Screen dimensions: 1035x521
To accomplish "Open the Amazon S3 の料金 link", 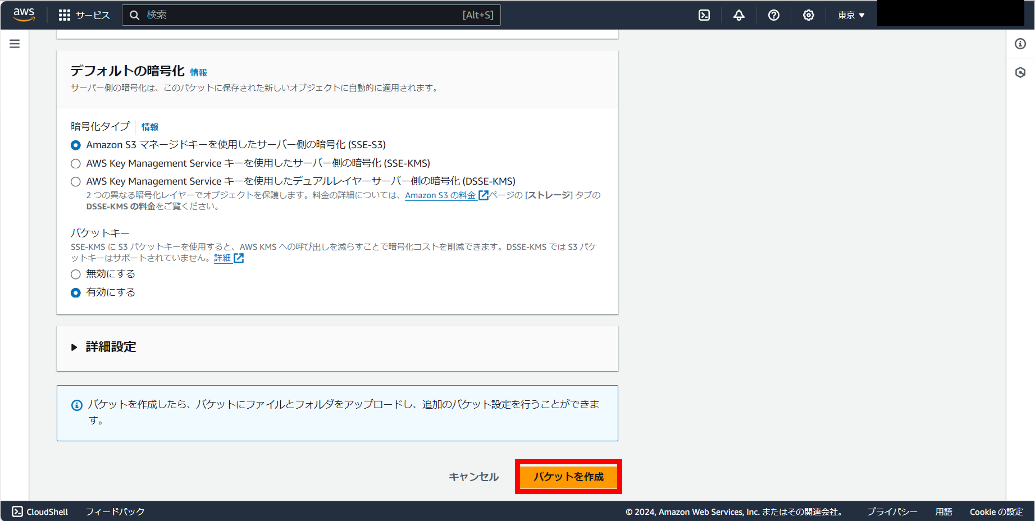I will pyautogui.click(x=440, y=195).
